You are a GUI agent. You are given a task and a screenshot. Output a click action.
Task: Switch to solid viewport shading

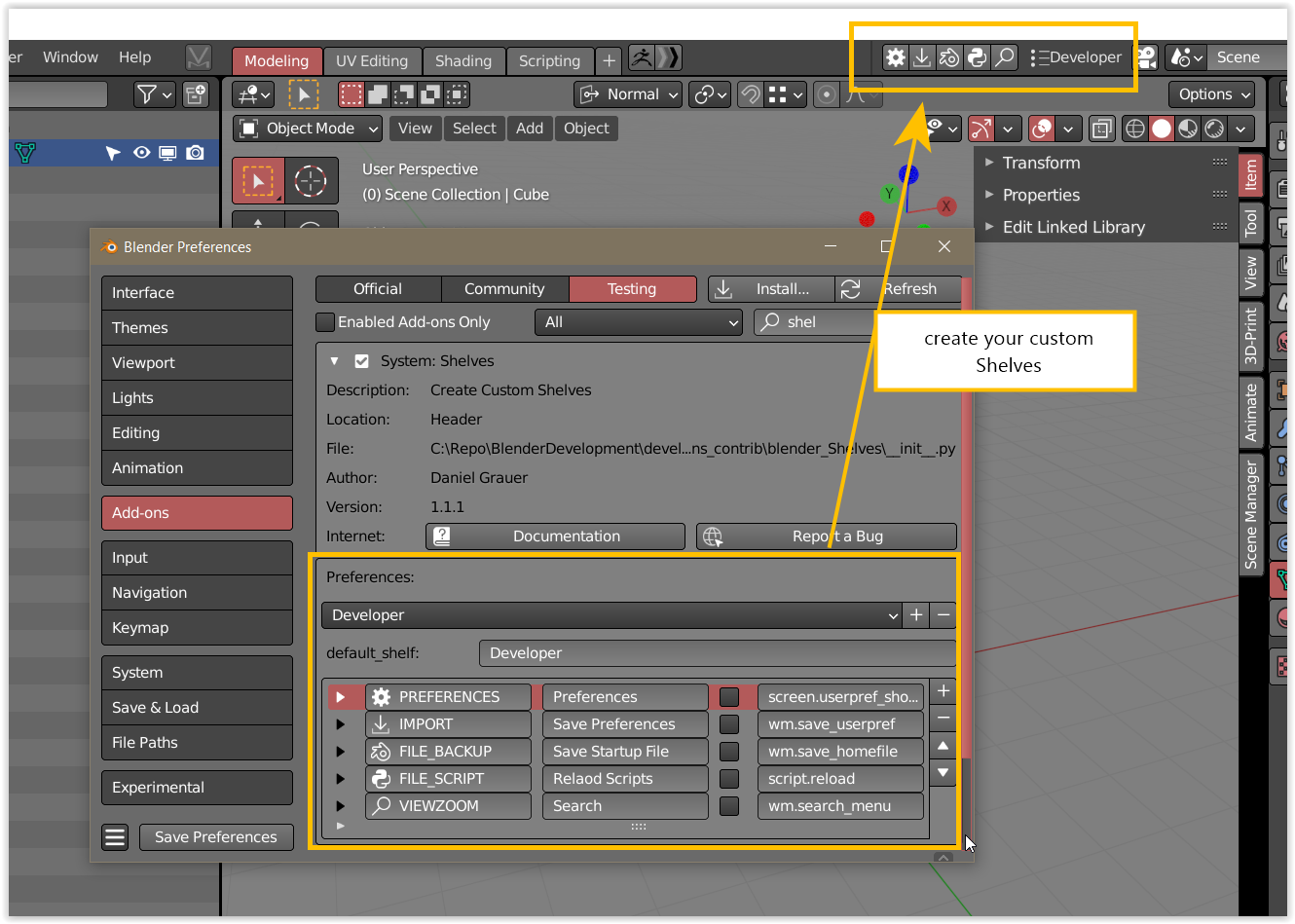pos(1162,129)
